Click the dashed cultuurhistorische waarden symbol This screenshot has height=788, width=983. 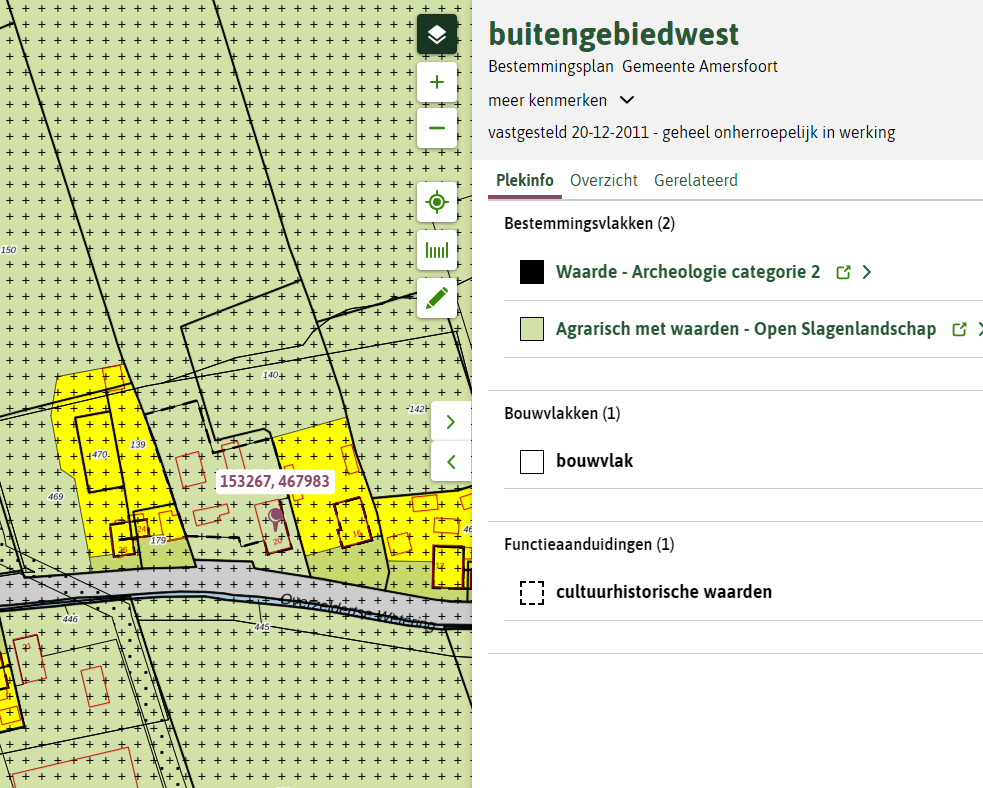pyautogui.click(x=532, y=592)
